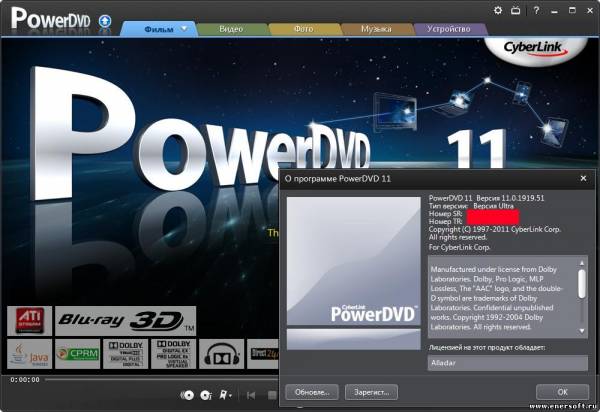
Task: Click the disc pop-up menu icon in playback bar
Action: click(x=188, y=395)
